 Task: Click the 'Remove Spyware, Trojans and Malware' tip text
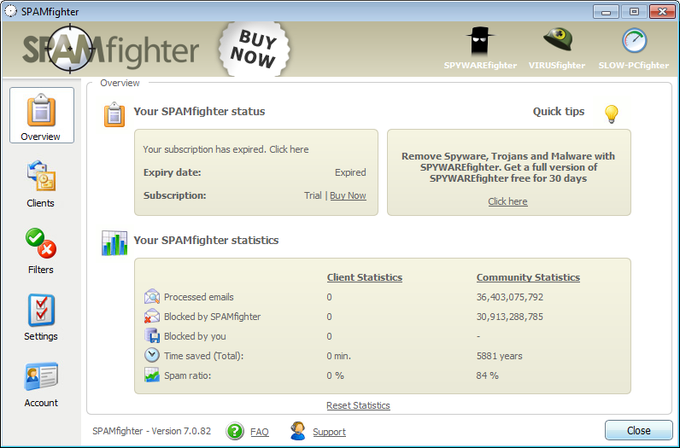[508, 167]
